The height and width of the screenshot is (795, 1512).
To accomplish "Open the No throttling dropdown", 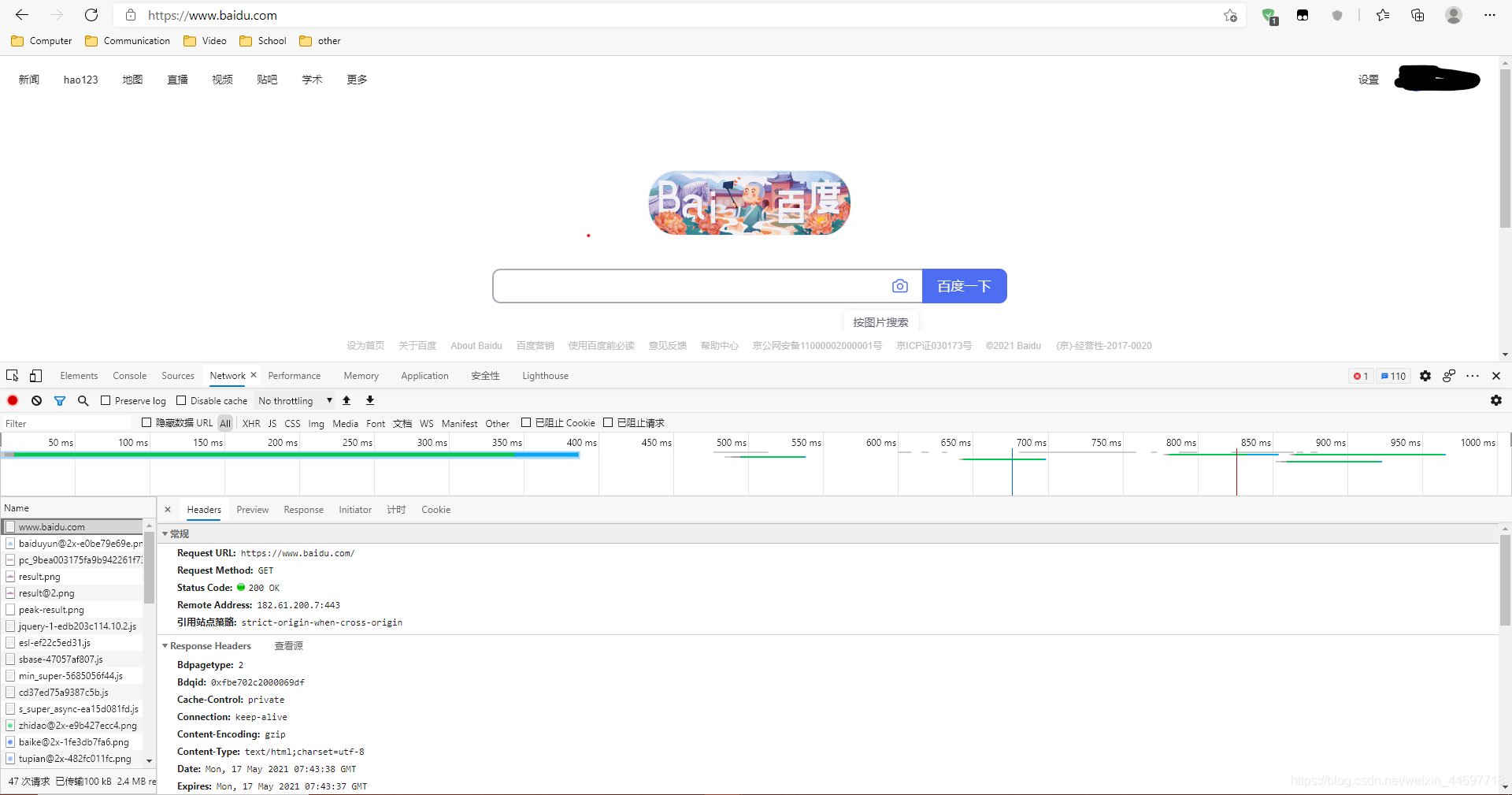I will 295,400.
